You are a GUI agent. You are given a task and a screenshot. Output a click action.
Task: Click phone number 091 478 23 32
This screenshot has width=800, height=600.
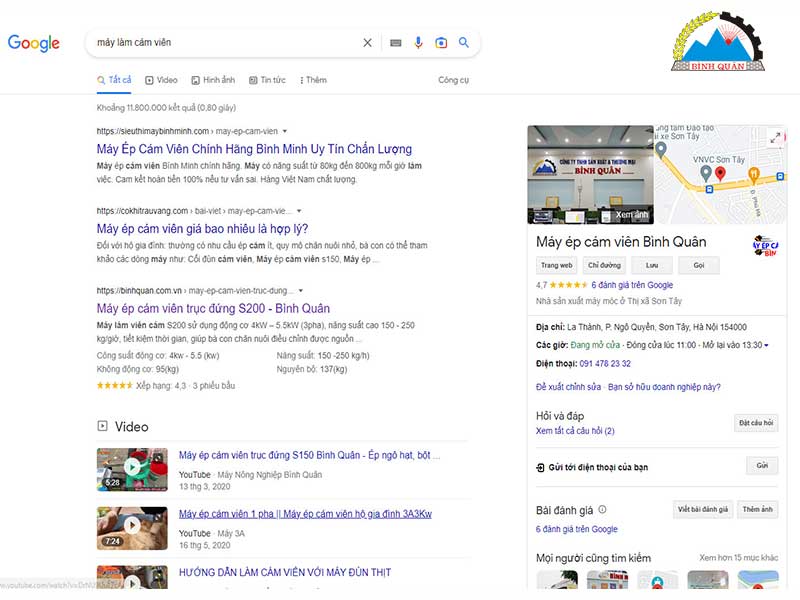point(605,364)
